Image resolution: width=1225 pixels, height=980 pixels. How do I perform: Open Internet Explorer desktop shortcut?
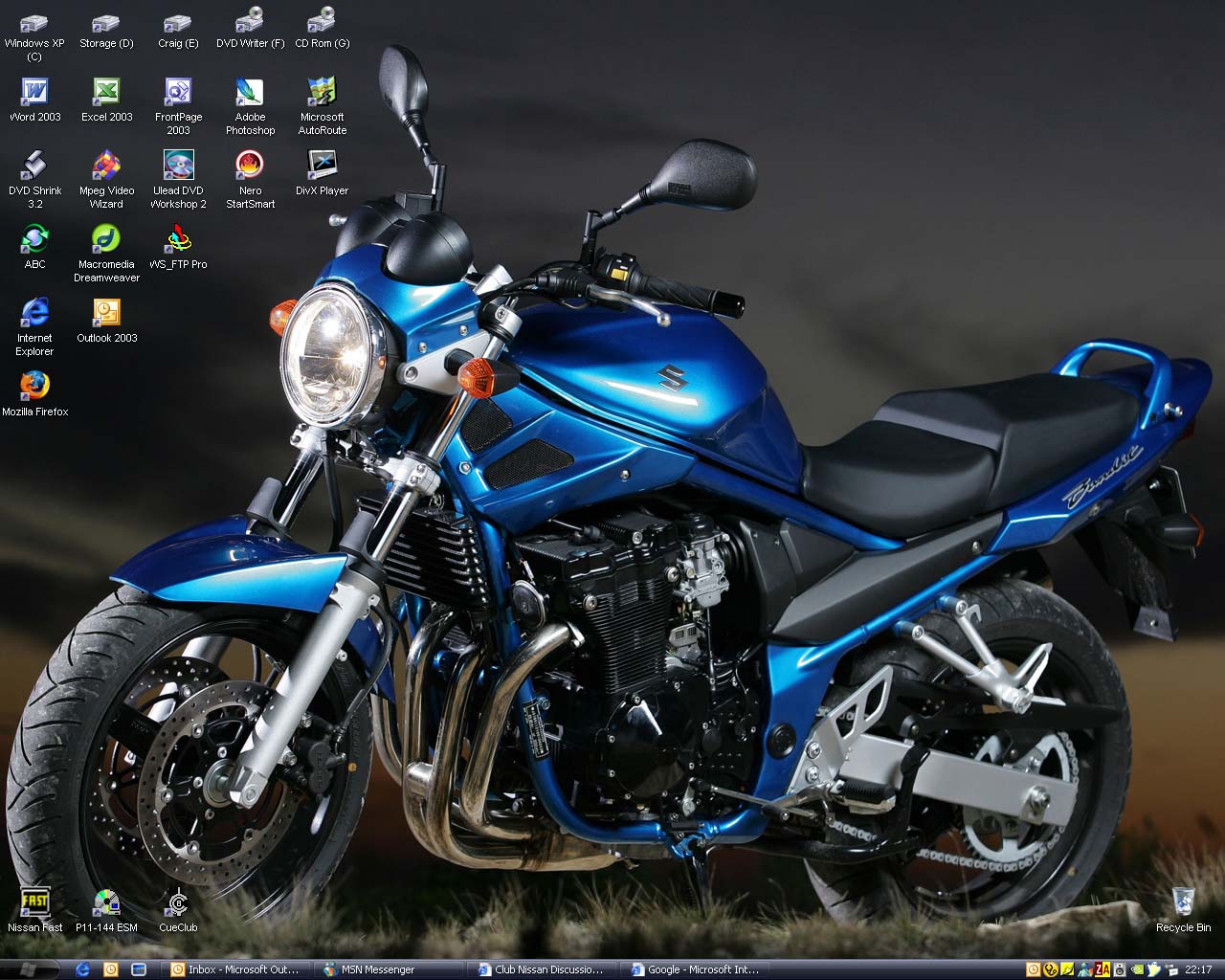pos(34,327)
